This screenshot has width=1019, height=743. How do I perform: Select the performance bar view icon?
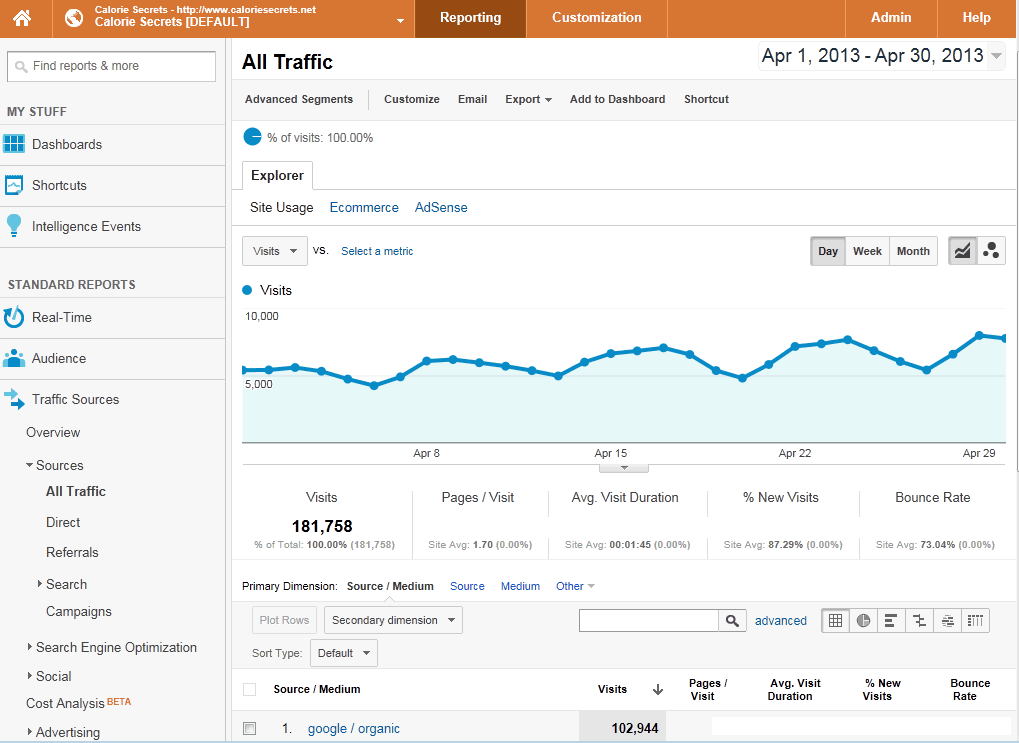pyautogui.click(x=891, y=621)
